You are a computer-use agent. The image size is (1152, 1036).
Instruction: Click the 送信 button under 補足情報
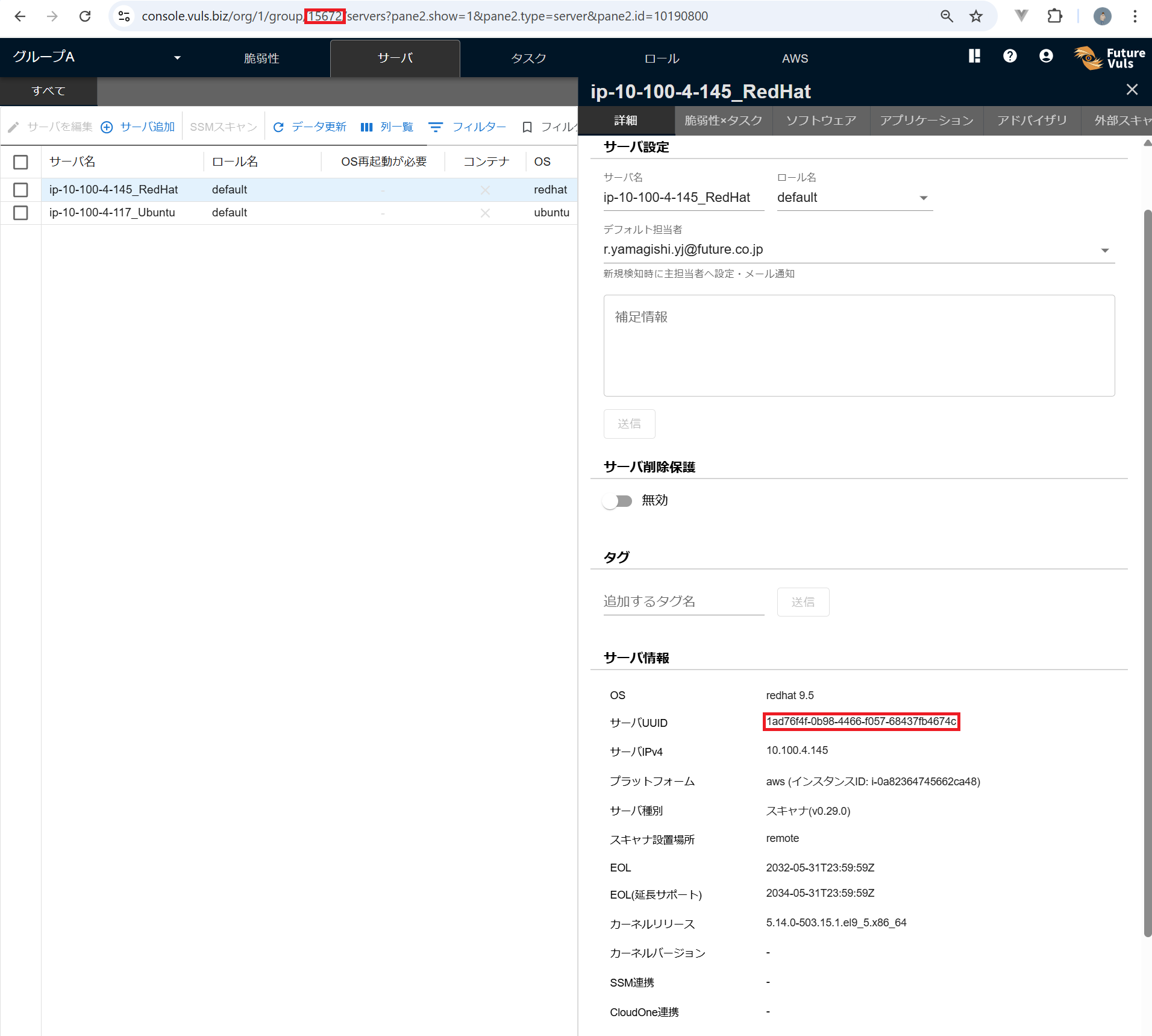[x=629, y=424]
